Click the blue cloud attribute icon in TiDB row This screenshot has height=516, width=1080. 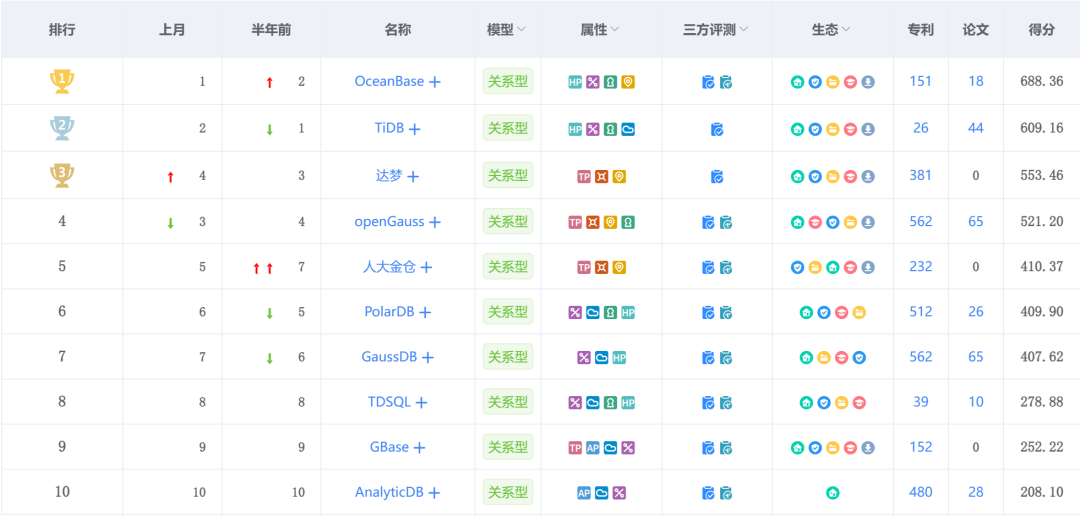click(x=627, y=129)
